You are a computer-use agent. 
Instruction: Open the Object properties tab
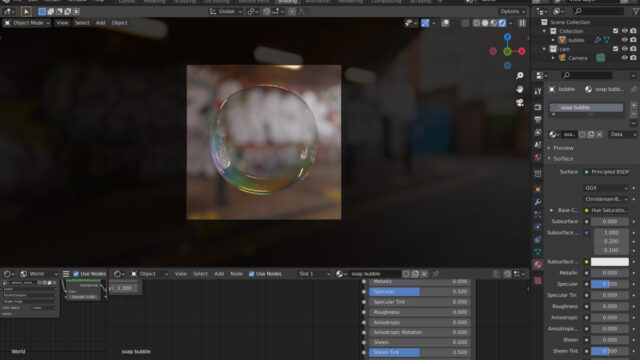tap(538, 189)
